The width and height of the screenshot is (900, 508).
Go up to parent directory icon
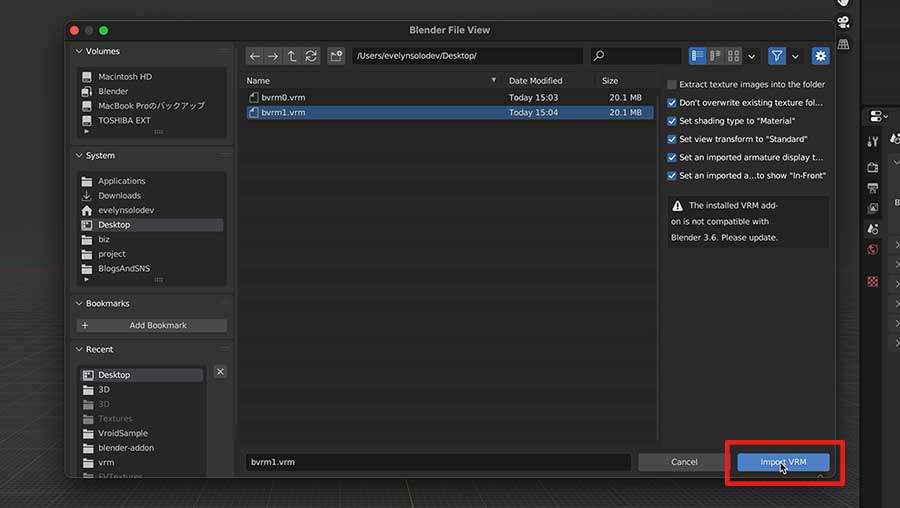(x=292, y=56)
